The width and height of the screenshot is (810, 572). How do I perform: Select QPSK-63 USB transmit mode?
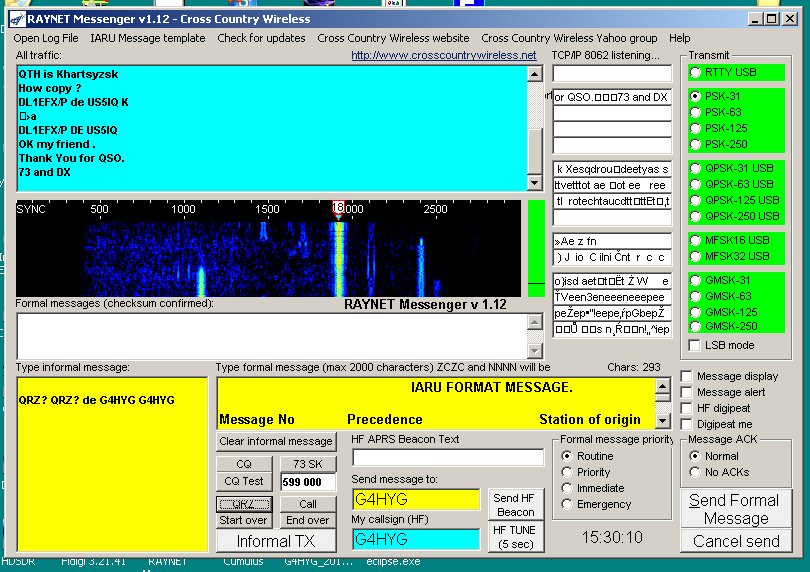click(x=696, y=184)
